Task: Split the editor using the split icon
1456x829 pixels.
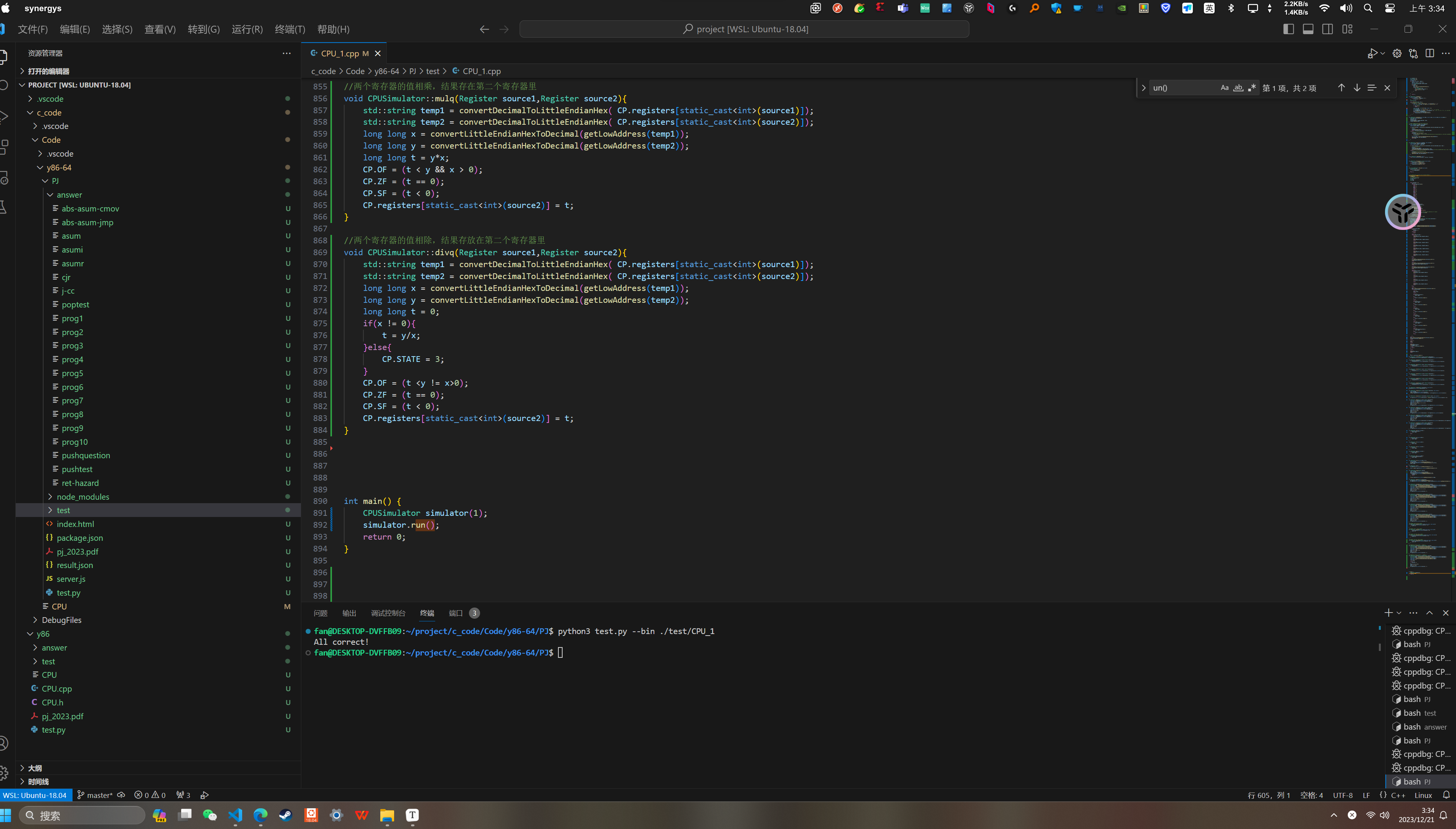Action: [x=1430, y=53]
